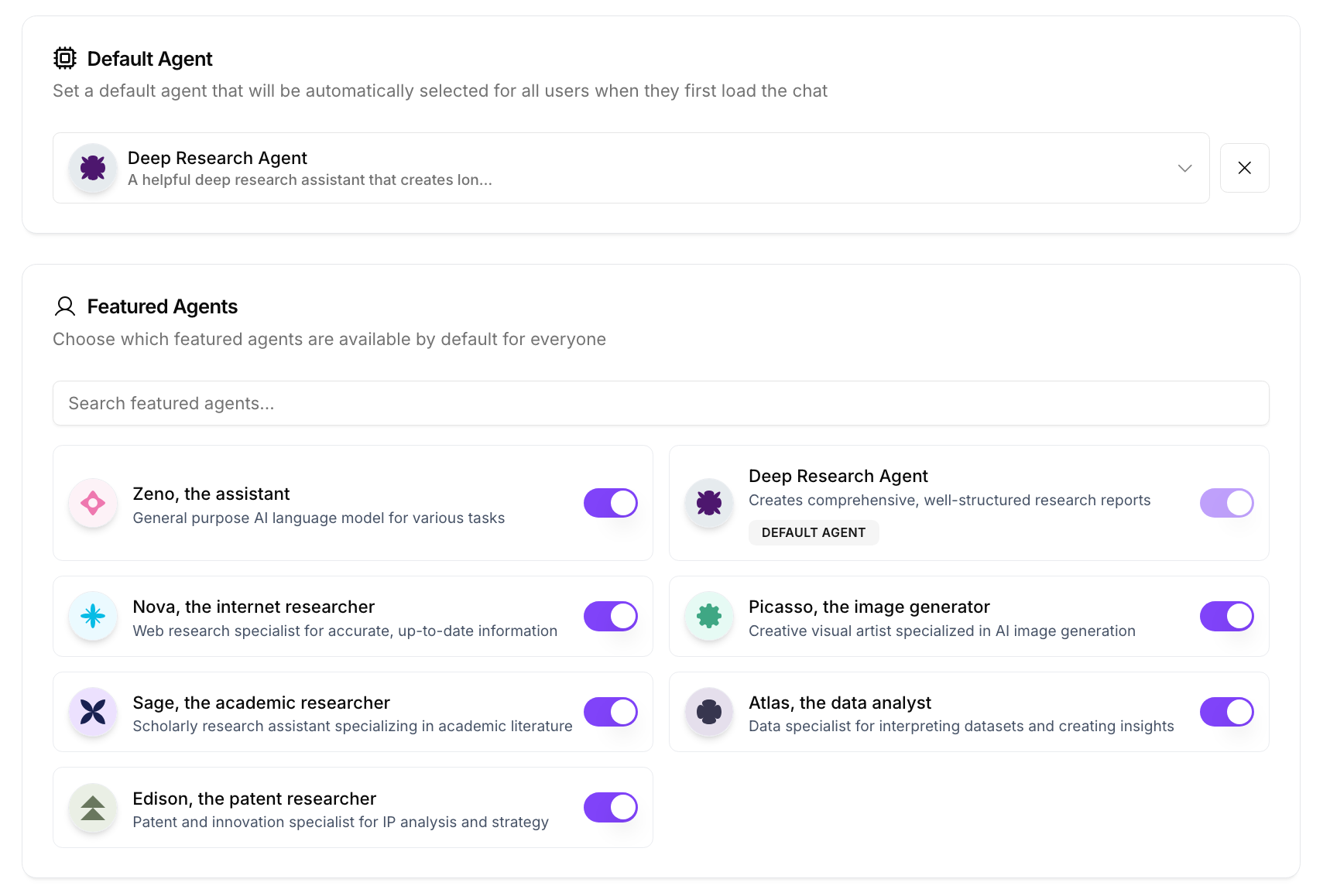Click the person icon beside Featured Agents heading
Screen dimensions: 1330x896
coord(65,306)
